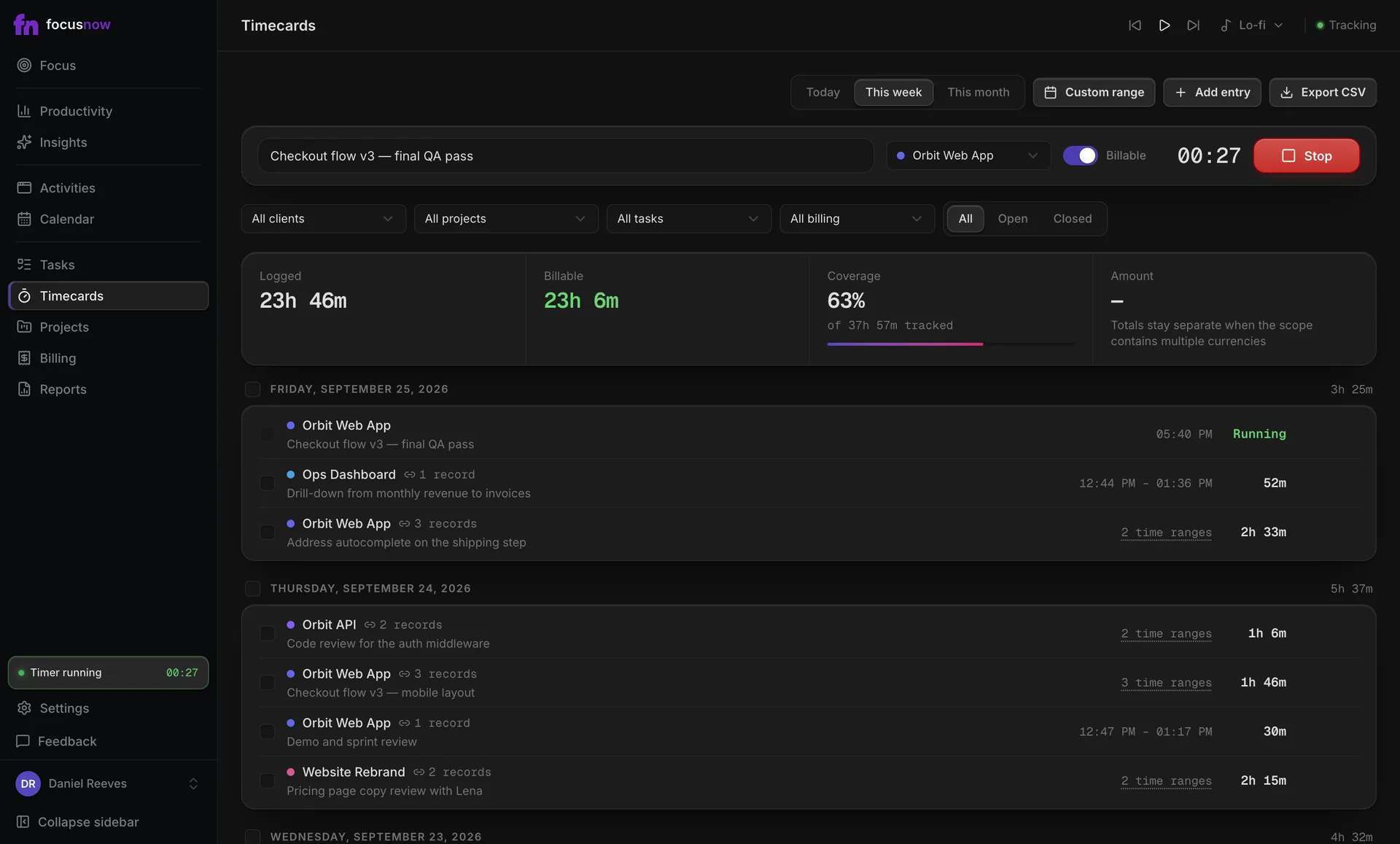Switch to the This month tab

pyautogui.click(x=978, y=92)
